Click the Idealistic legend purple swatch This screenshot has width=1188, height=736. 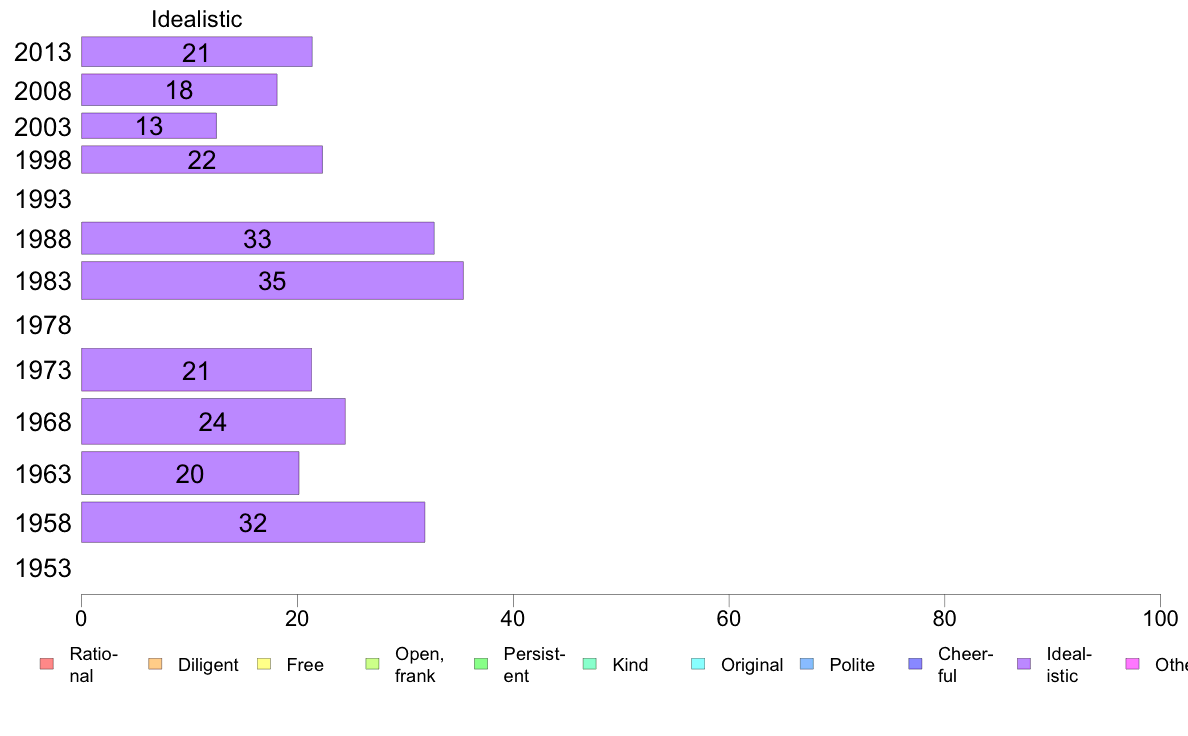click(x=1024, y=664)
